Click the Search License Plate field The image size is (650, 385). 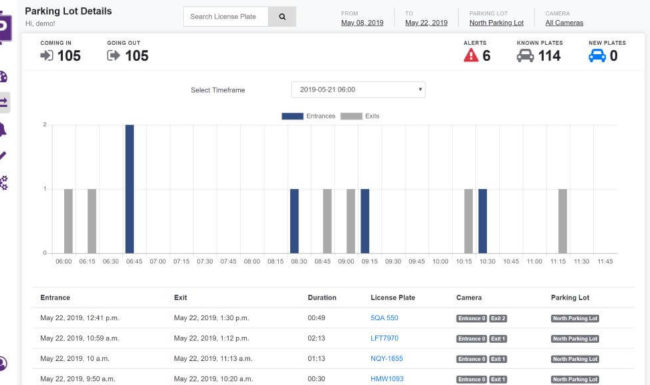pyautogui.click(x=226, y=17)
